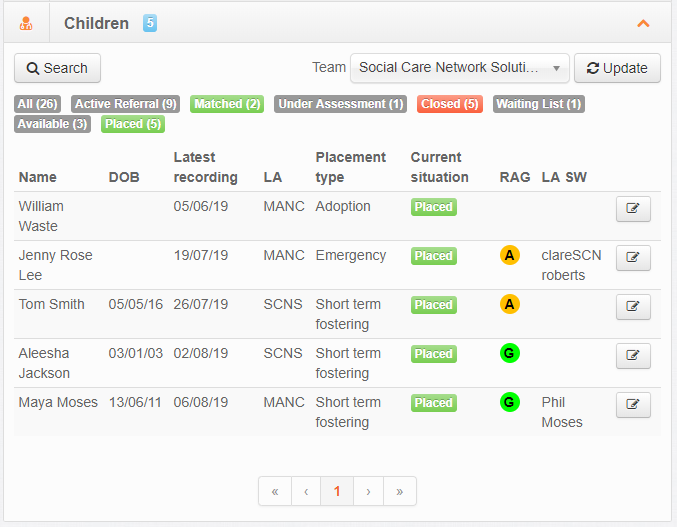
Task: Click the Update button
Action: (617, 68)
